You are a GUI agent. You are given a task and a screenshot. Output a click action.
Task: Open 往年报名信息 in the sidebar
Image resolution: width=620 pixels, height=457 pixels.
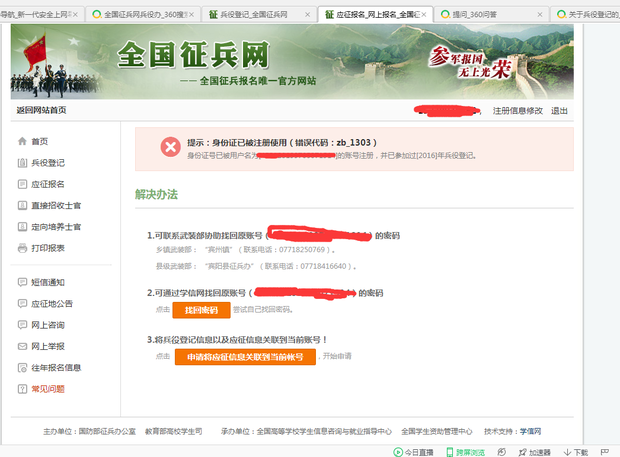coord(56,367)
